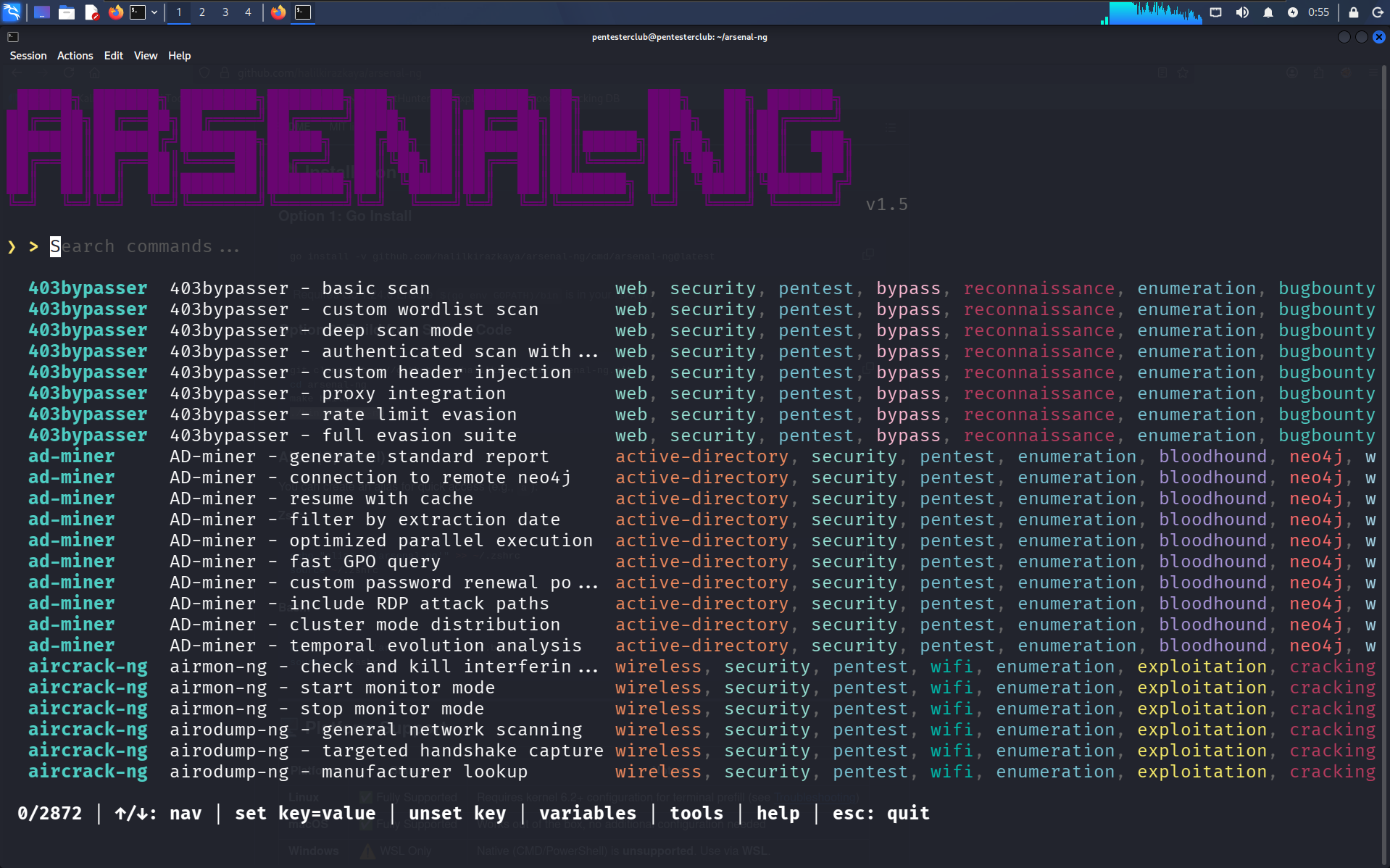Open the Edit menu
The width and height of the screenshot is (1390, 868).
click(x=114, y=56)
